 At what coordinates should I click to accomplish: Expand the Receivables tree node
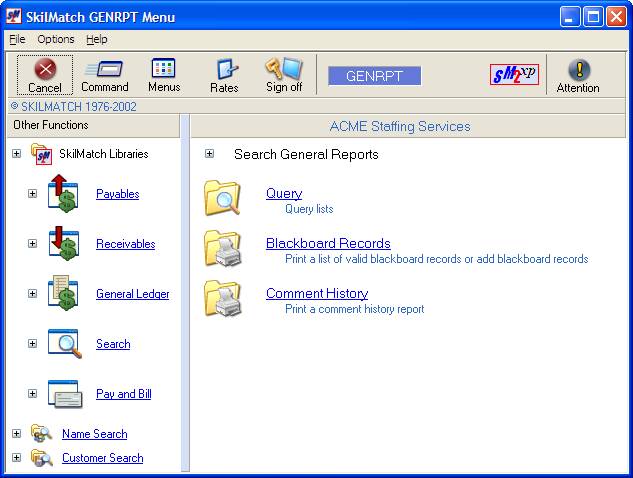(32, 243)
